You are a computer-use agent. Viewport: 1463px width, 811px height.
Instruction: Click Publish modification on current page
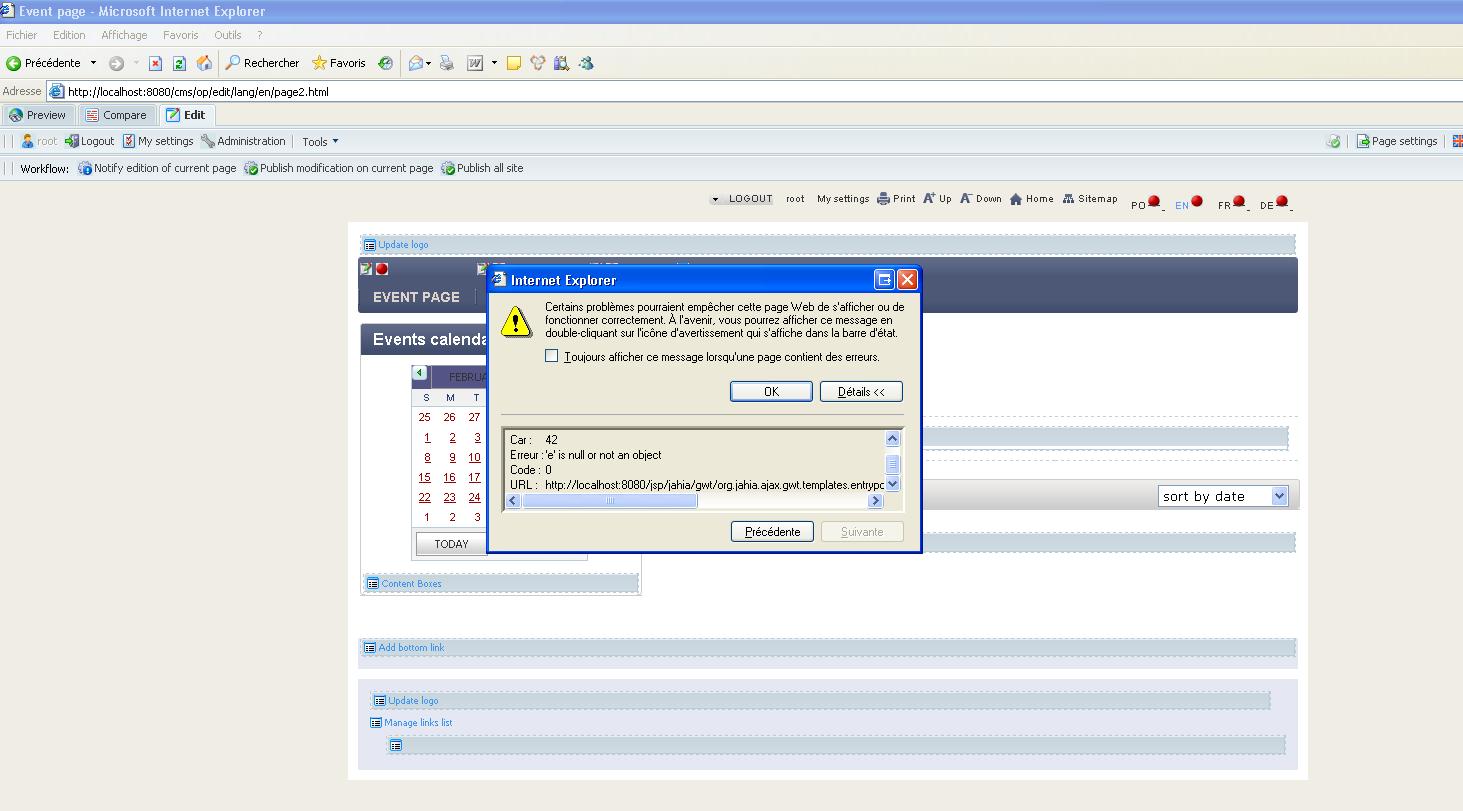(339, 168)
